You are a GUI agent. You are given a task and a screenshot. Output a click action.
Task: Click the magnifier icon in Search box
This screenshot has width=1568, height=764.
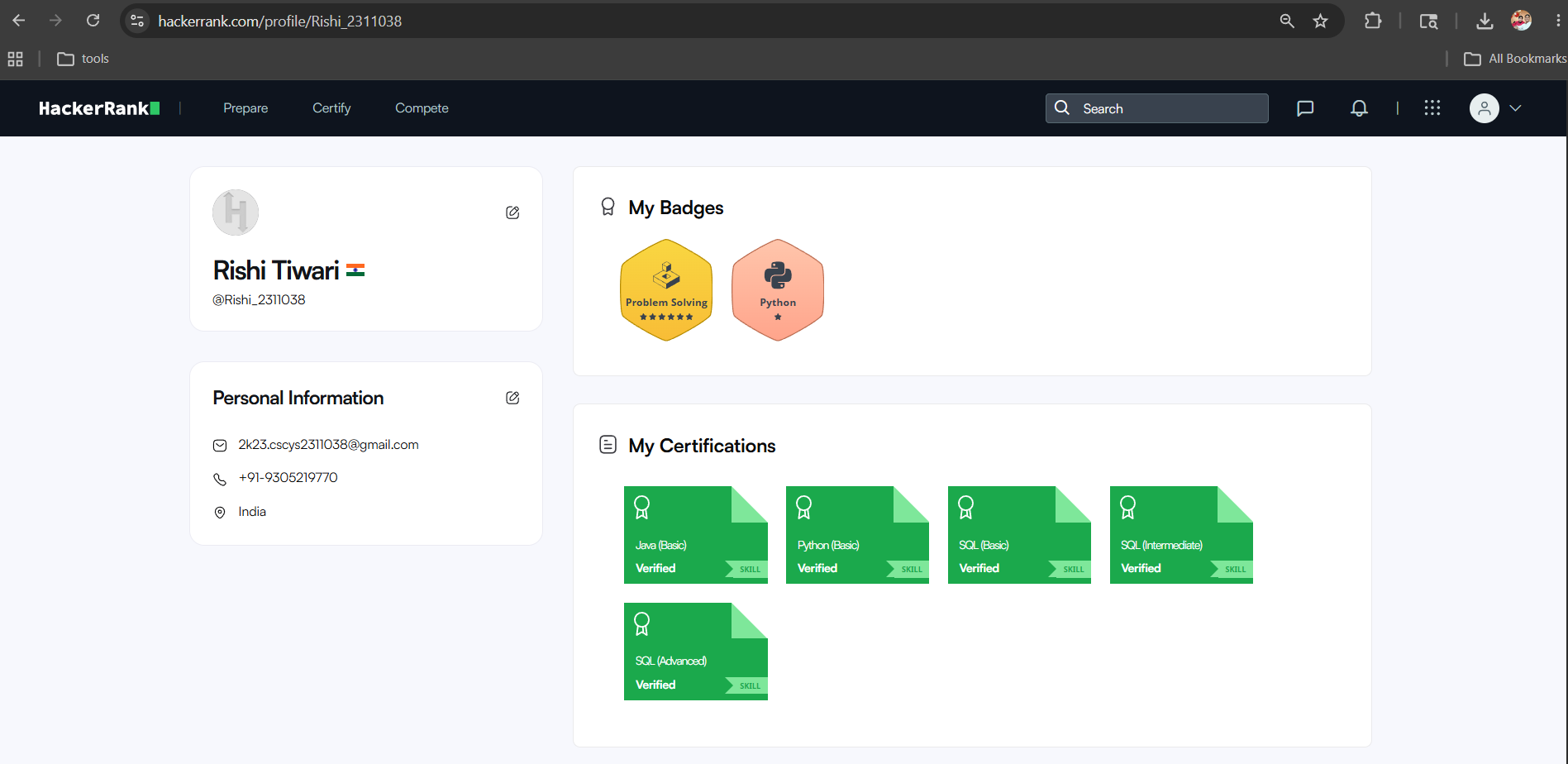[1062, 107]
